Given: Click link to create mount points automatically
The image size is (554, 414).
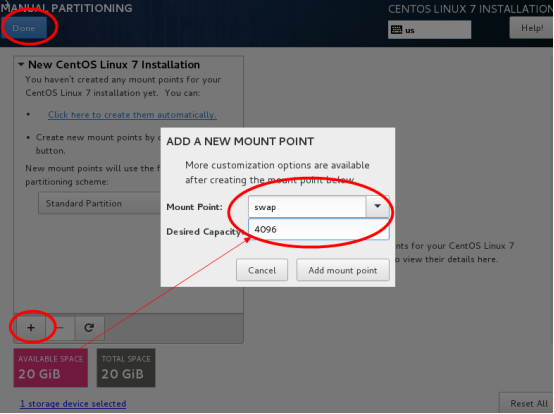Looking at the screenshot, I should (x=132, y=115).
